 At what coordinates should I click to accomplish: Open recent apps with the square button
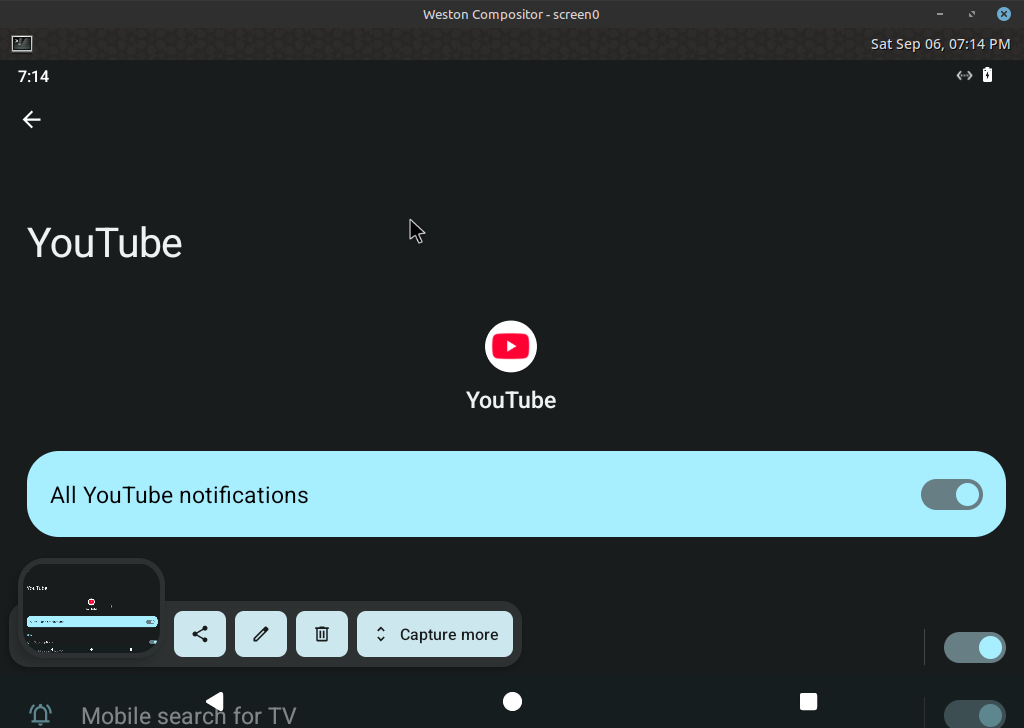coord(809,701)
